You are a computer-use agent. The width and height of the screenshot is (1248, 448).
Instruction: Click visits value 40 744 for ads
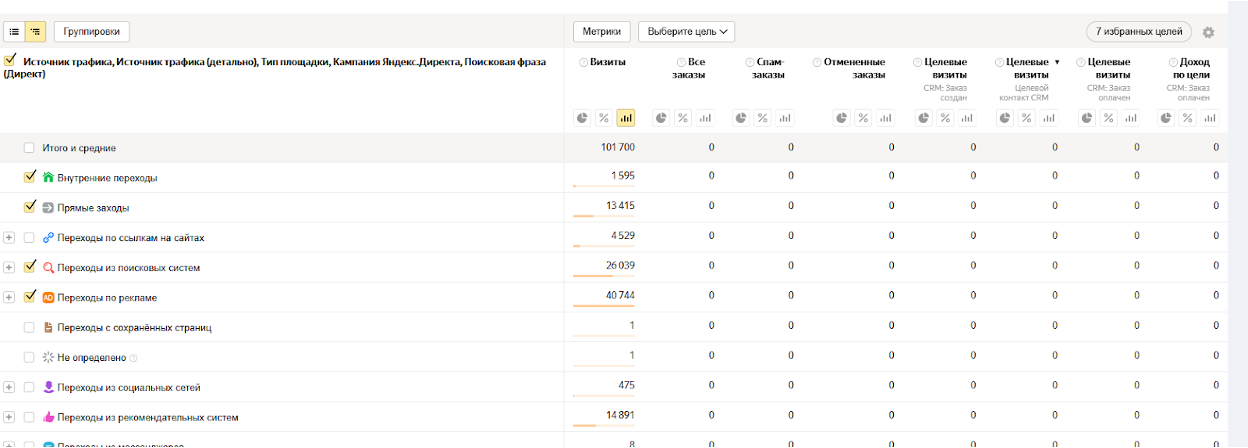tap(620, 298)
